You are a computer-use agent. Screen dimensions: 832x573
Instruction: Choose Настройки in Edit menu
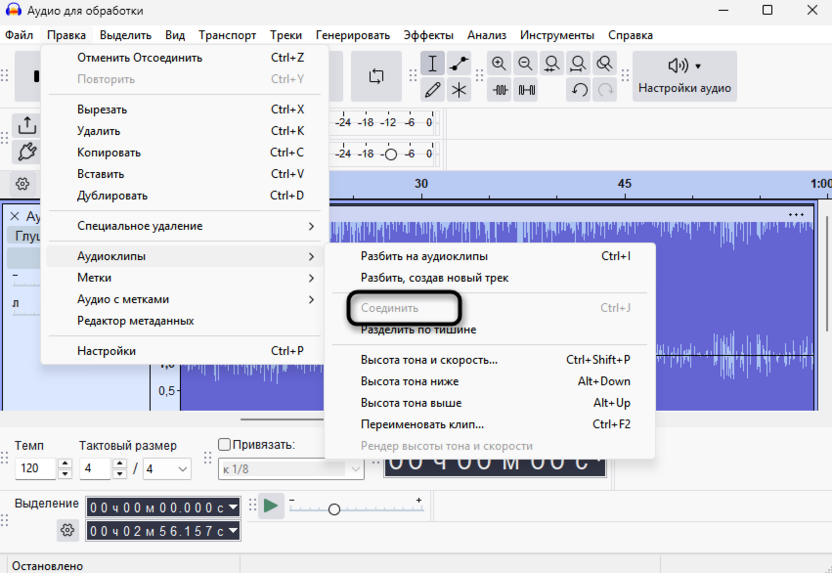coord(185,351)
